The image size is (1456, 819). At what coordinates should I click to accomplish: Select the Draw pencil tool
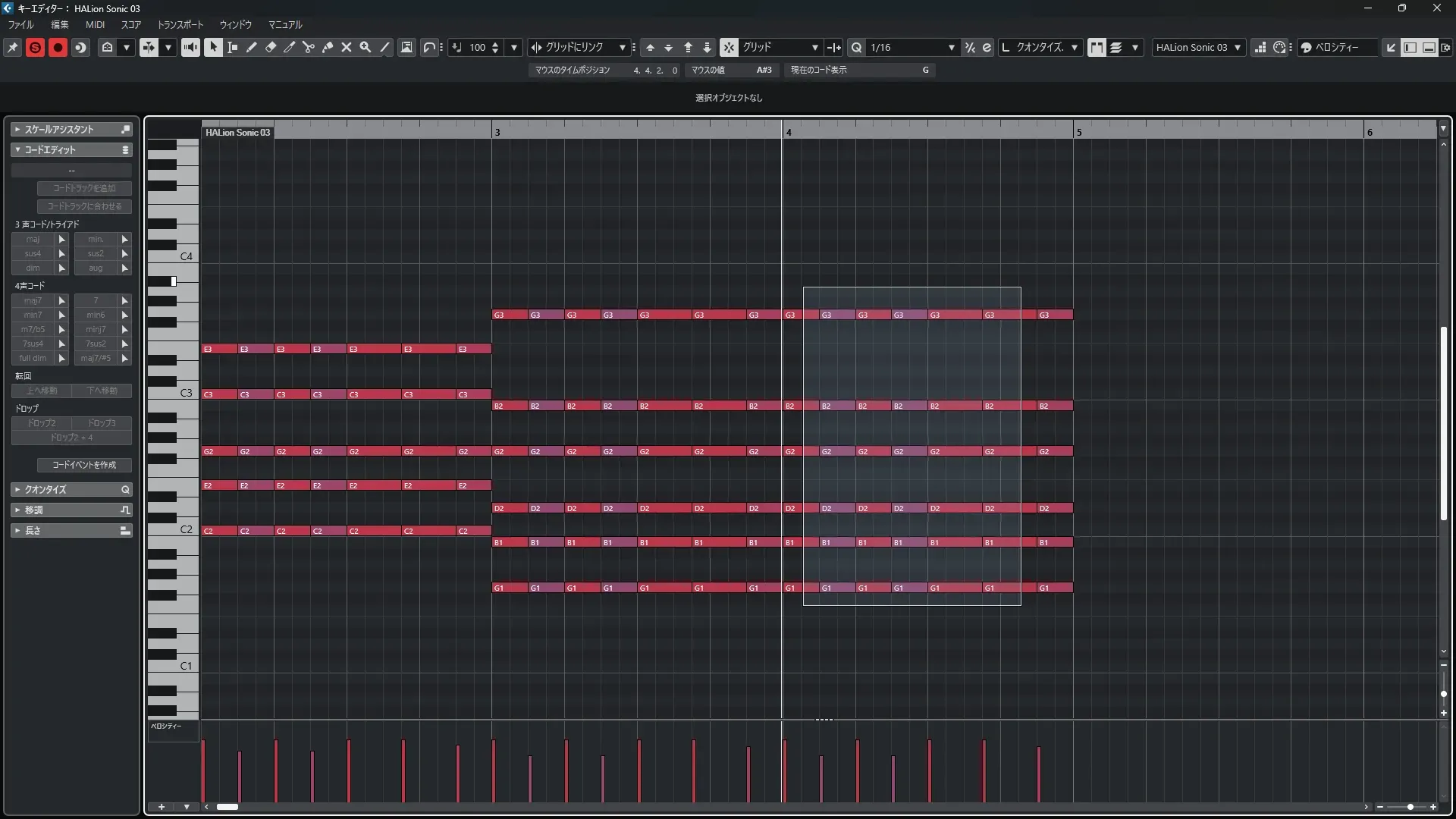coord(252,47)
